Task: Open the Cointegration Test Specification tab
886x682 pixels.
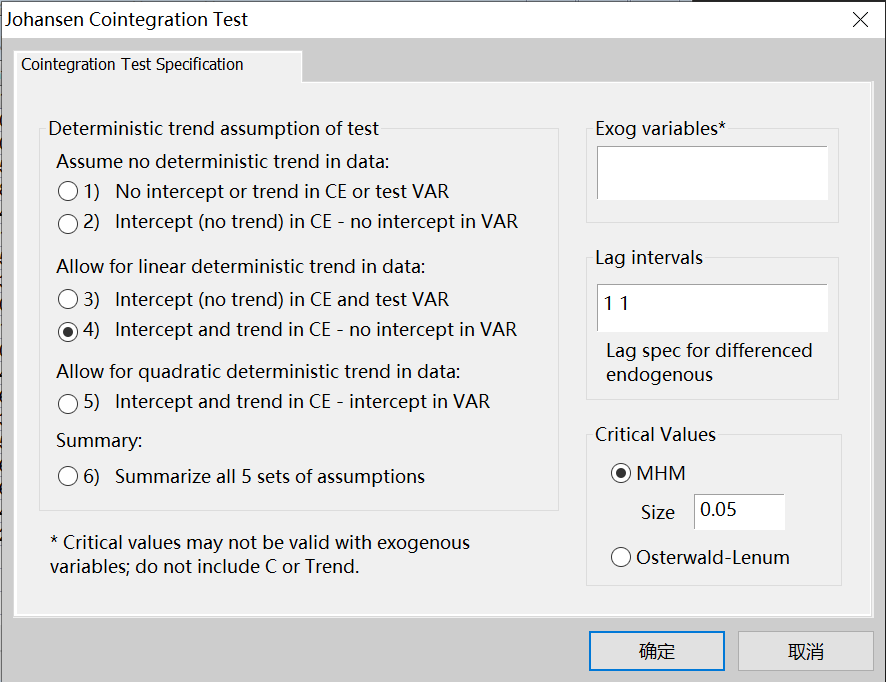Action: (x=132, y=65)
